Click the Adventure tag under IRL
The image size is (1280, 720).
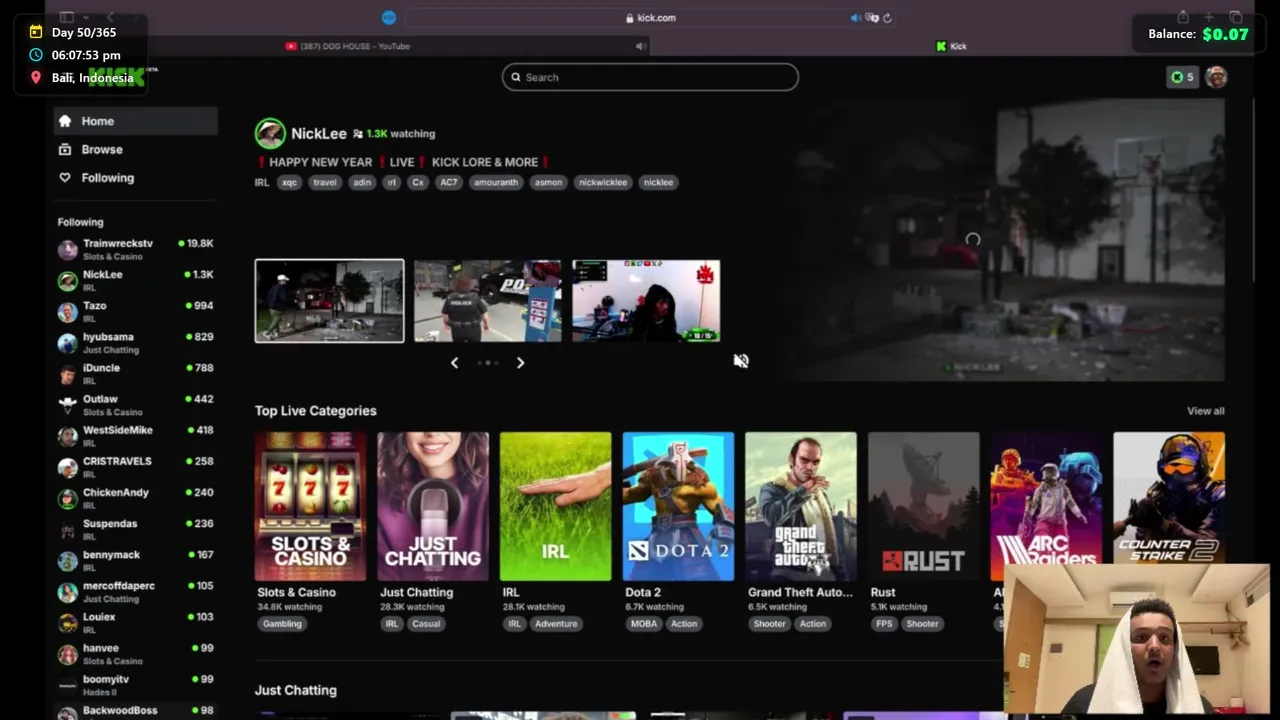click(x=556, y=623)
